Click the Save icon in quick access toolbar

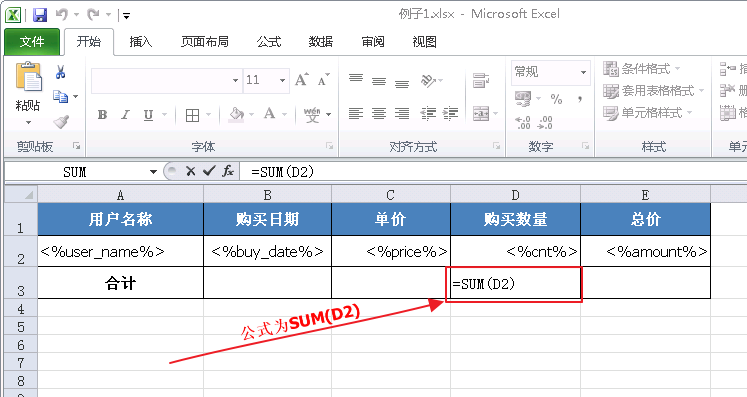pos(40,15)
